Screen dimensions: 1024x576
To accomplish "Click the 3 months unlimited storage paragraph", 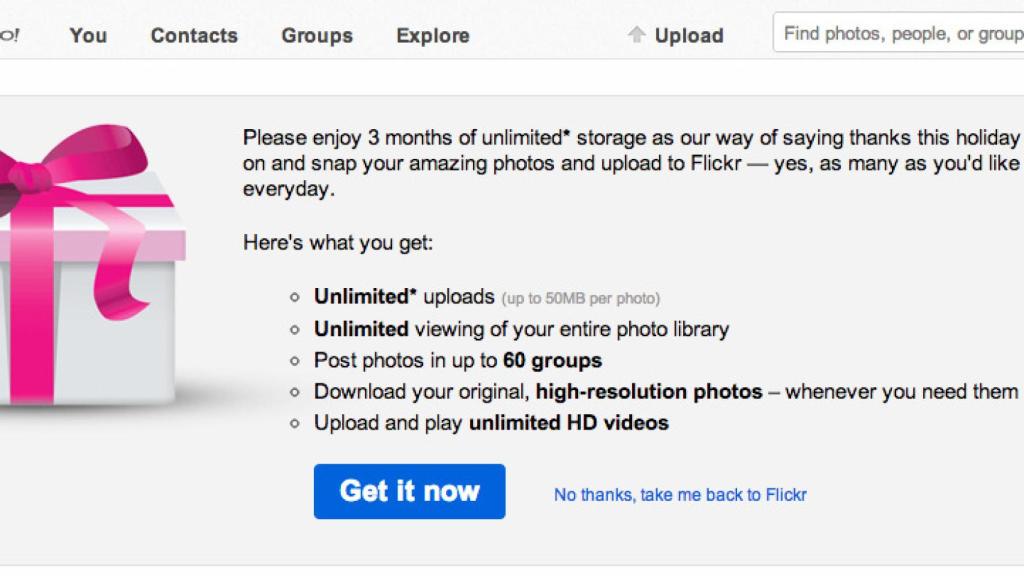I will tap(630, 162).
